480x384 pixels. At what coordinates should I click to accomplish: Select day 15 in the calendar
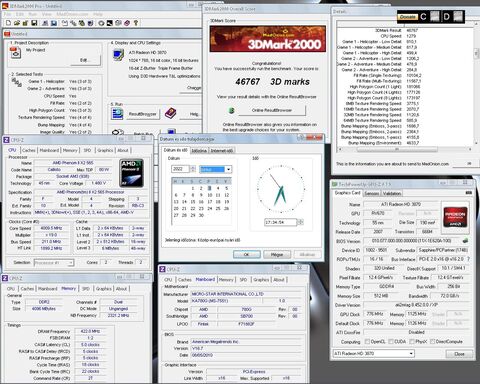point(193,202)
